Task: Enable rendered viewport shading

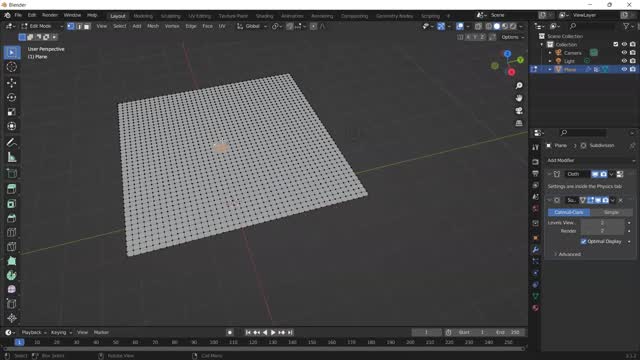Action: click(513, 26)
